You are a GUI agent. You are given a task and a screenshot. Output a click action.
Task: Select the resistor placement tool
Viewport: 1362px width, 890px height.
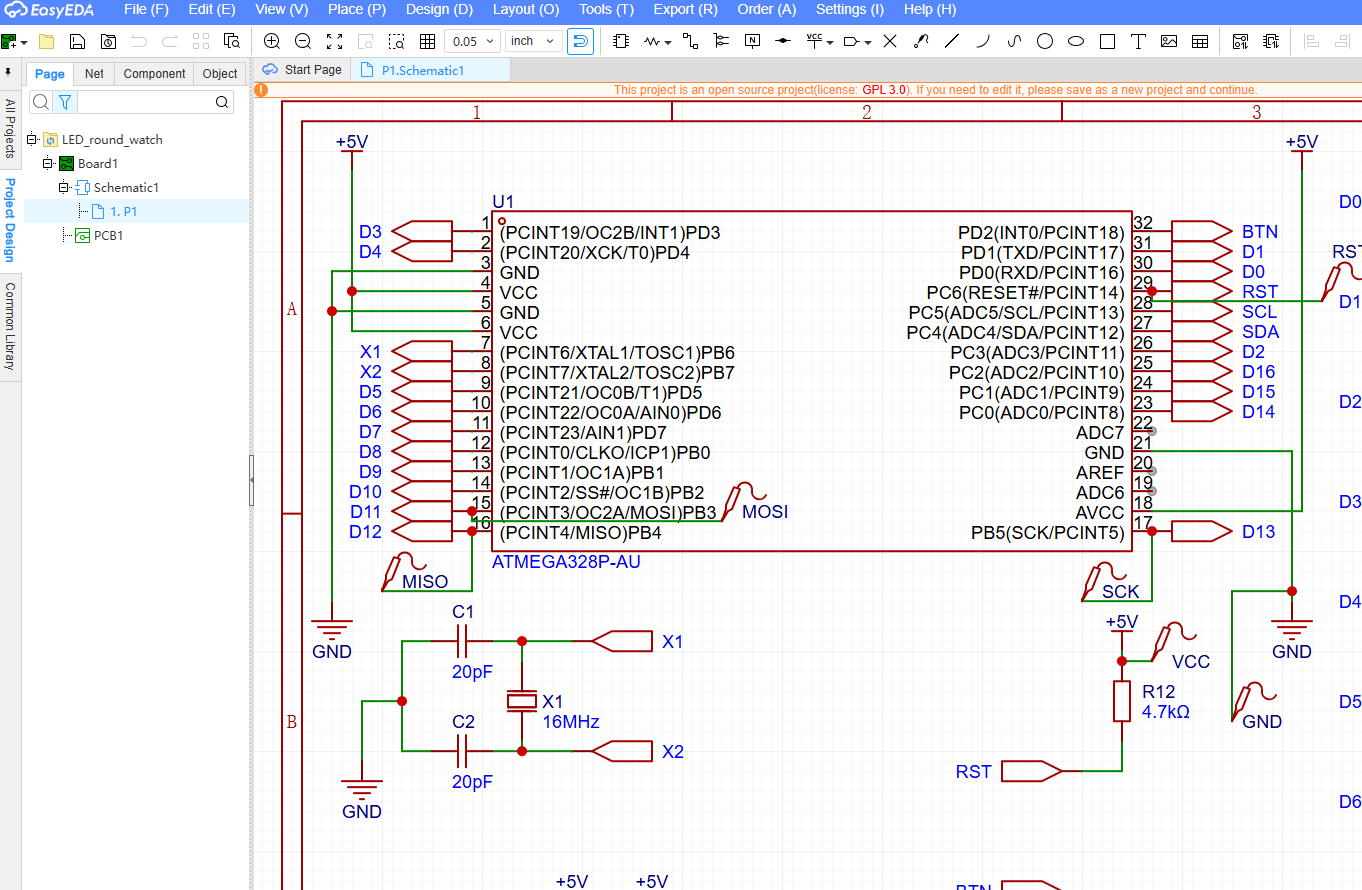click(x=652, y=41)
